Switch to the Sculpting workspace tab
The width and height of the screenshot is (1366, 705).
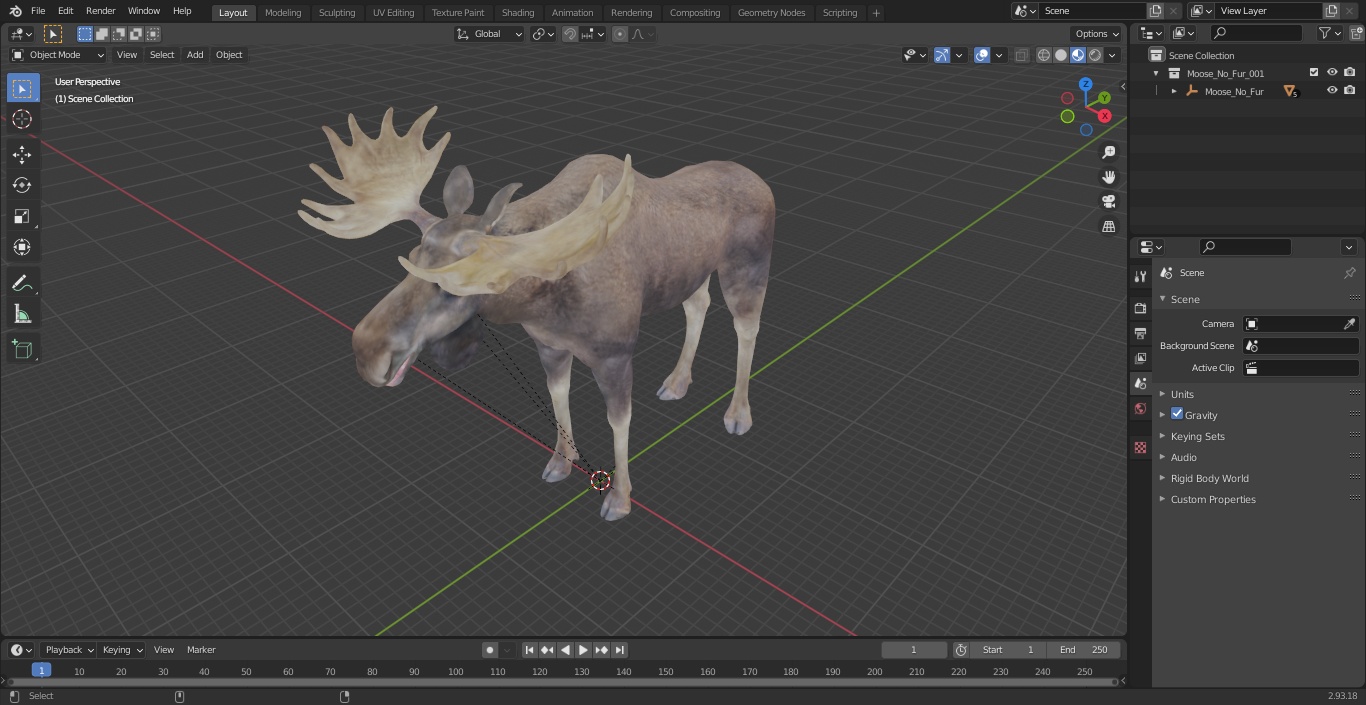pyautogui.click(x=337, y=13)
